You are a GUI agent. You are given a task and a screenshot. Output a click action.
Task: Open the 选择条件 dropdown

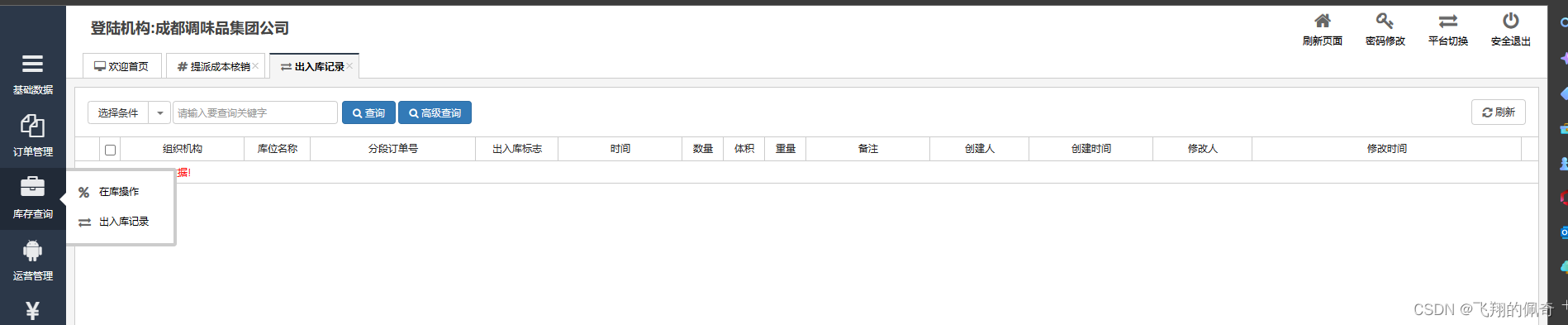point(118,112)
